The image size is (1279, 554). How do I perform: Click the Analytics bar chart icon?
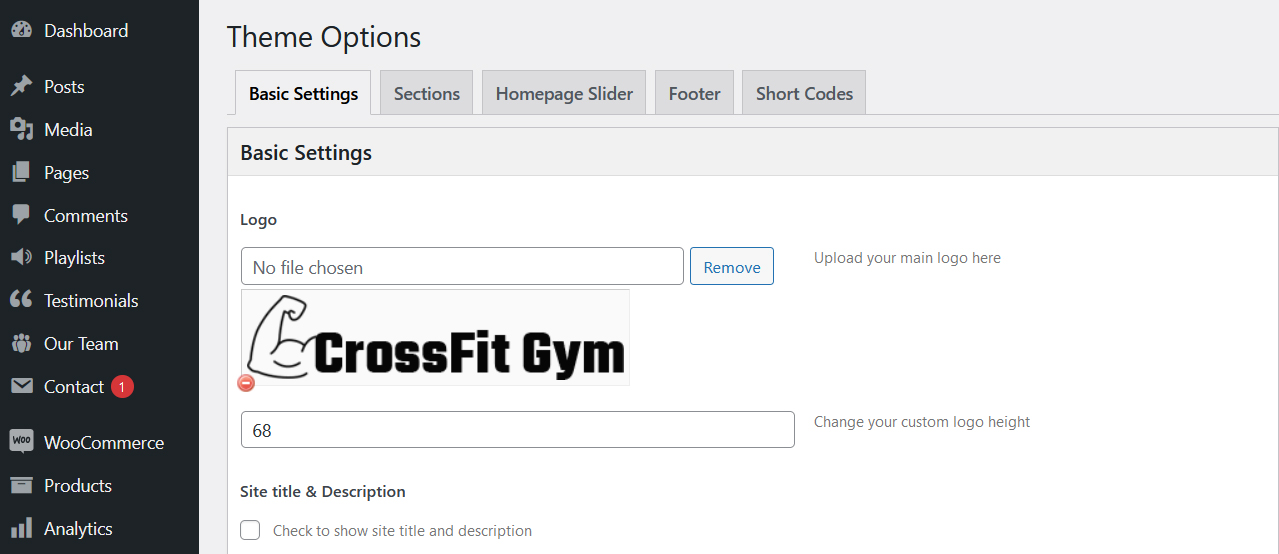coord(21,529)
